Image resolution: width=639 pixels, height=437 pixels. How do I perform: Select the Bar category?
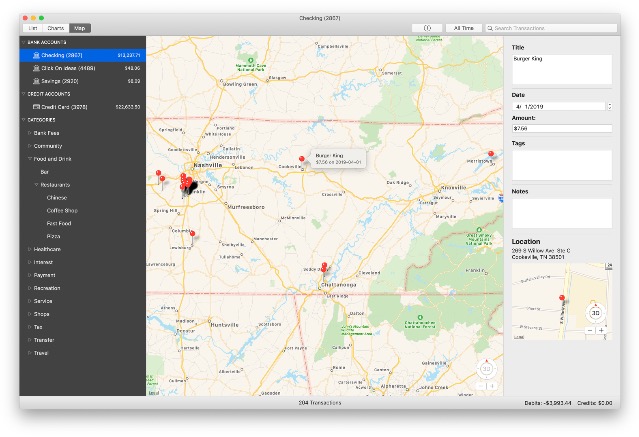45,172
